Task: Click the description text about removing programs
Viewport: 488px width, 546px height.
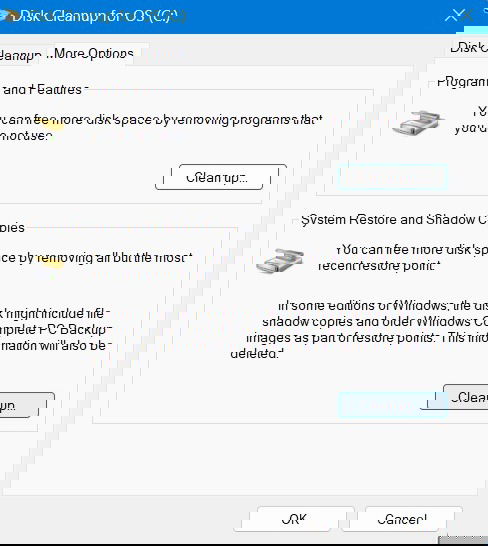Action: [161, 127]
